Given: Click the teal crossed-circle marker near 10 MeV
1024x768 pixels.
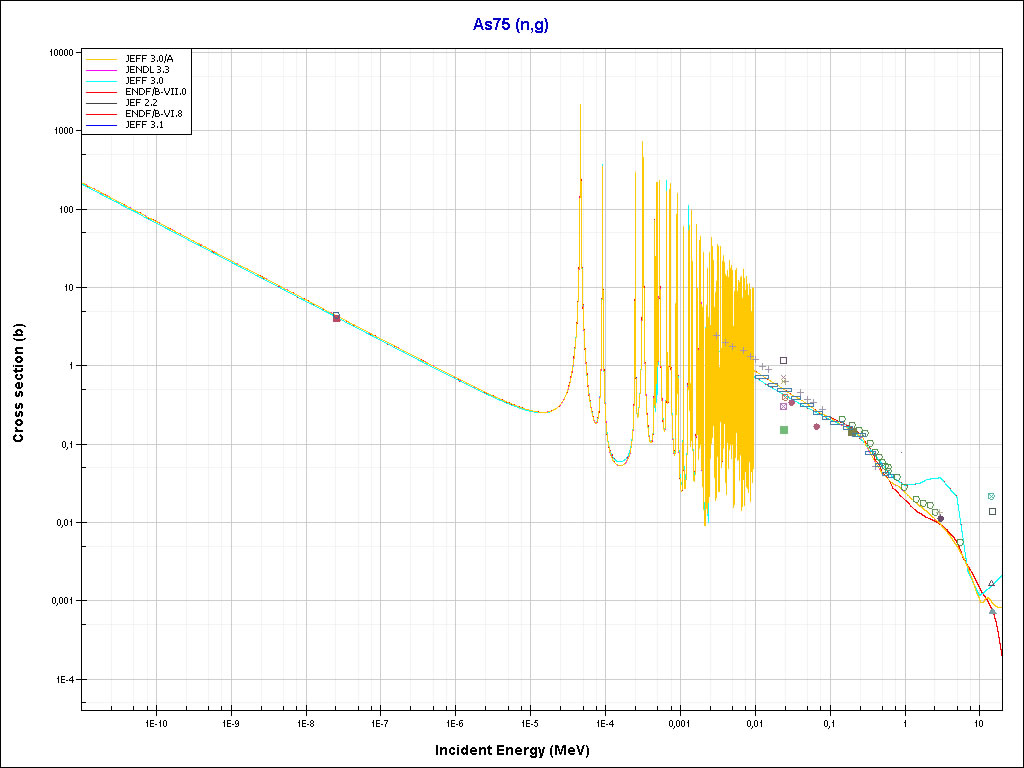Looking at the screenshot, I should 991,496.
